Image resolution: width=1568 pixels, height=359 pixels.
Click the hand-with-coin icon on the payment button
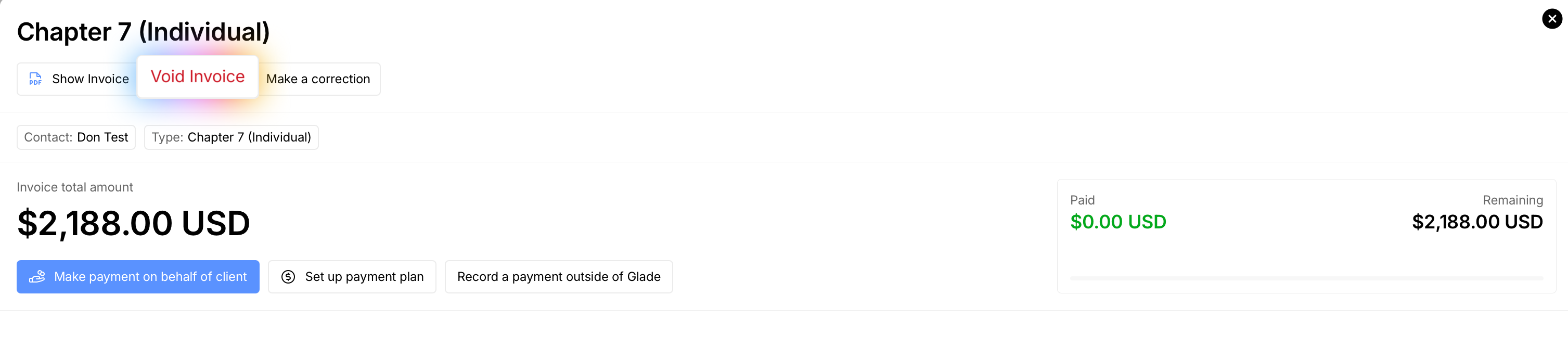pos(37,277)
